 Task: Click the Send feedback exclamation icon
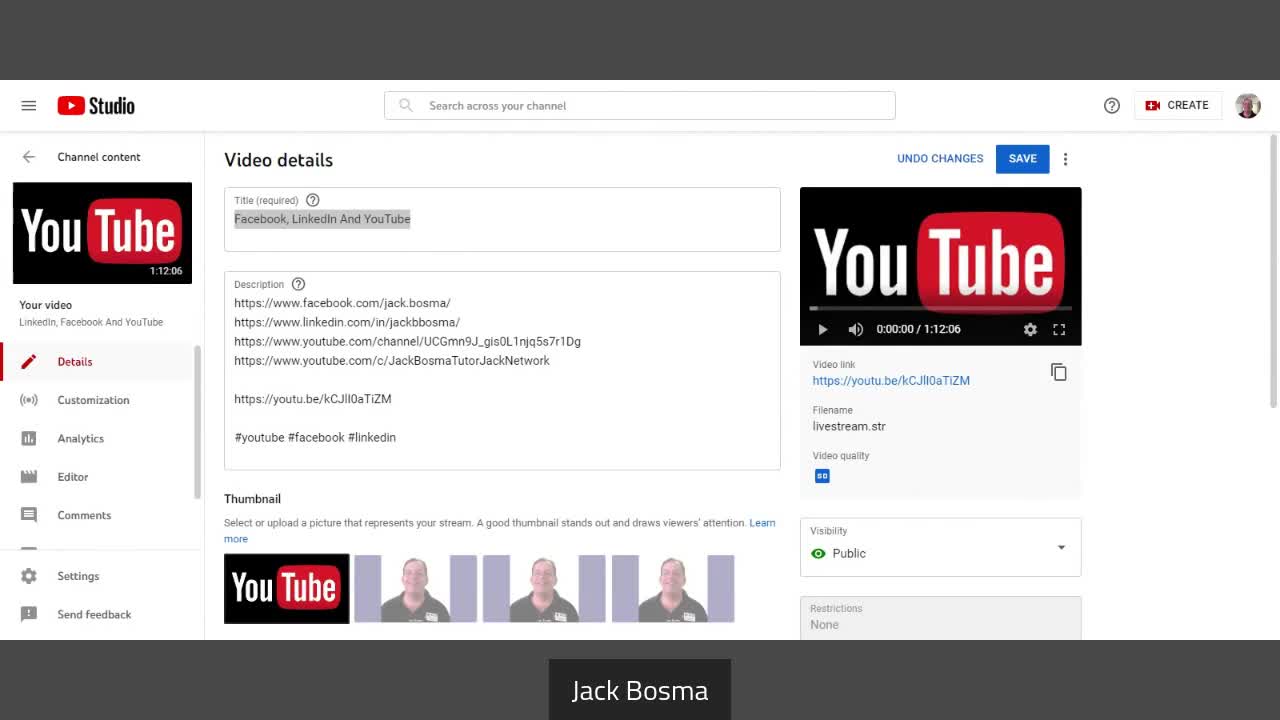[29, 614]
